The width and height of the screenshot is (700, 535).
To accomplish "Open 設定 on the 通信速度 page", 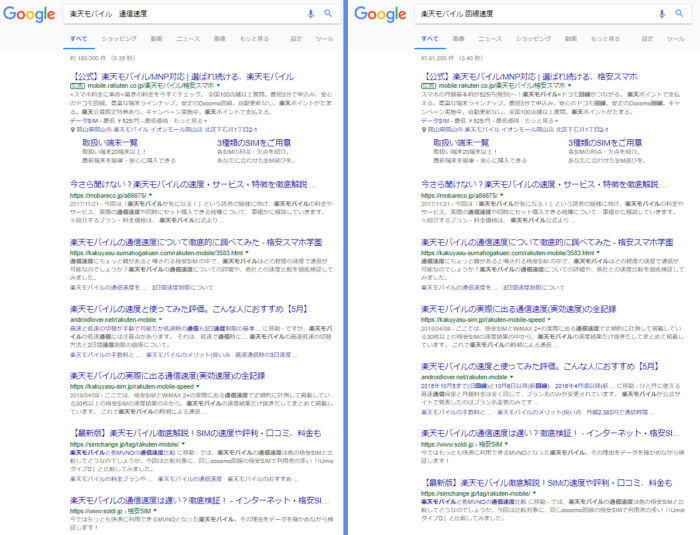I will 296,39.
